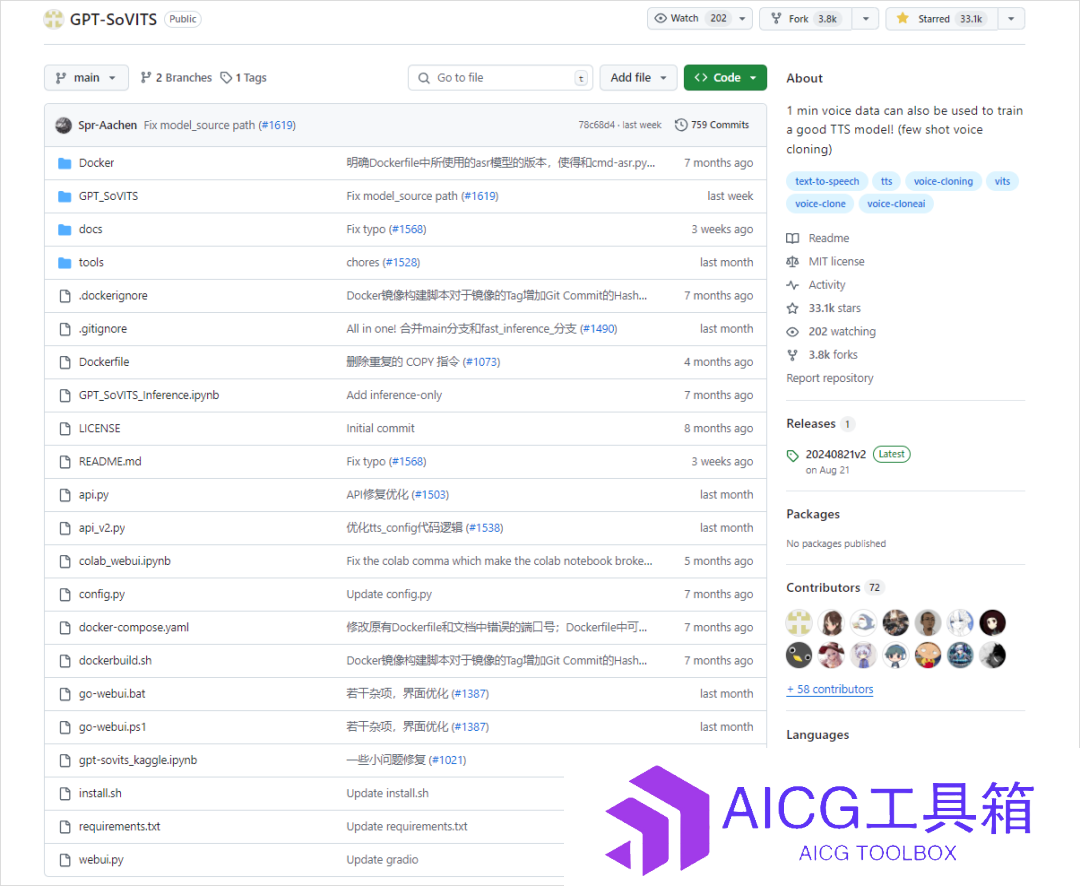Open colab_webui.ipynb file
This screenshot has width=1080, height=886.
coord(125,562)
